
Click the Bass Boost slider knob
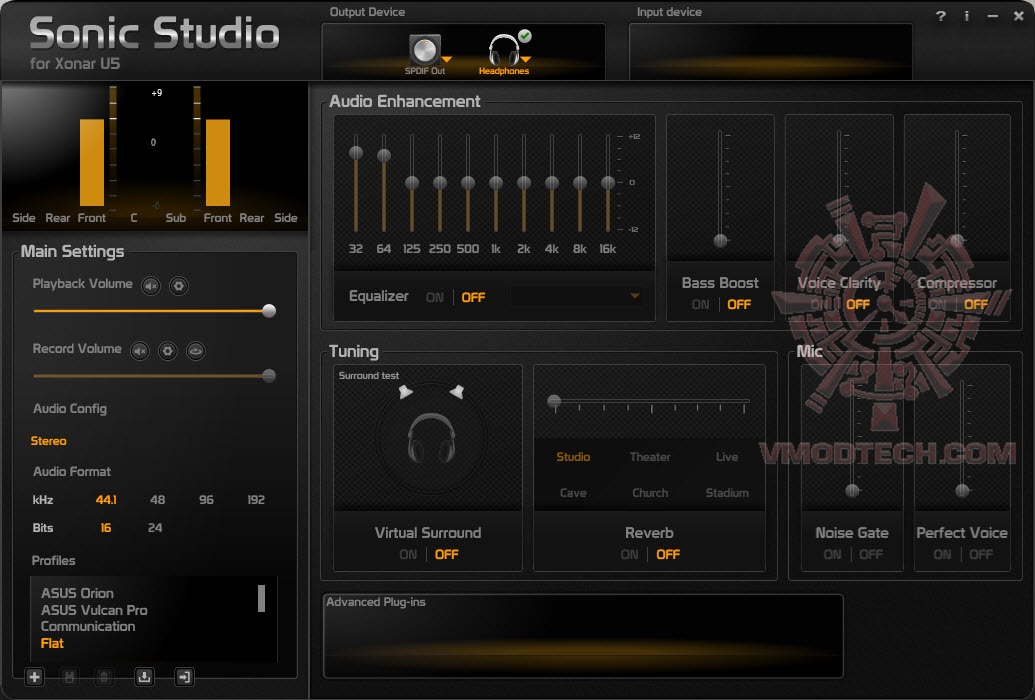tap(720, 240)
